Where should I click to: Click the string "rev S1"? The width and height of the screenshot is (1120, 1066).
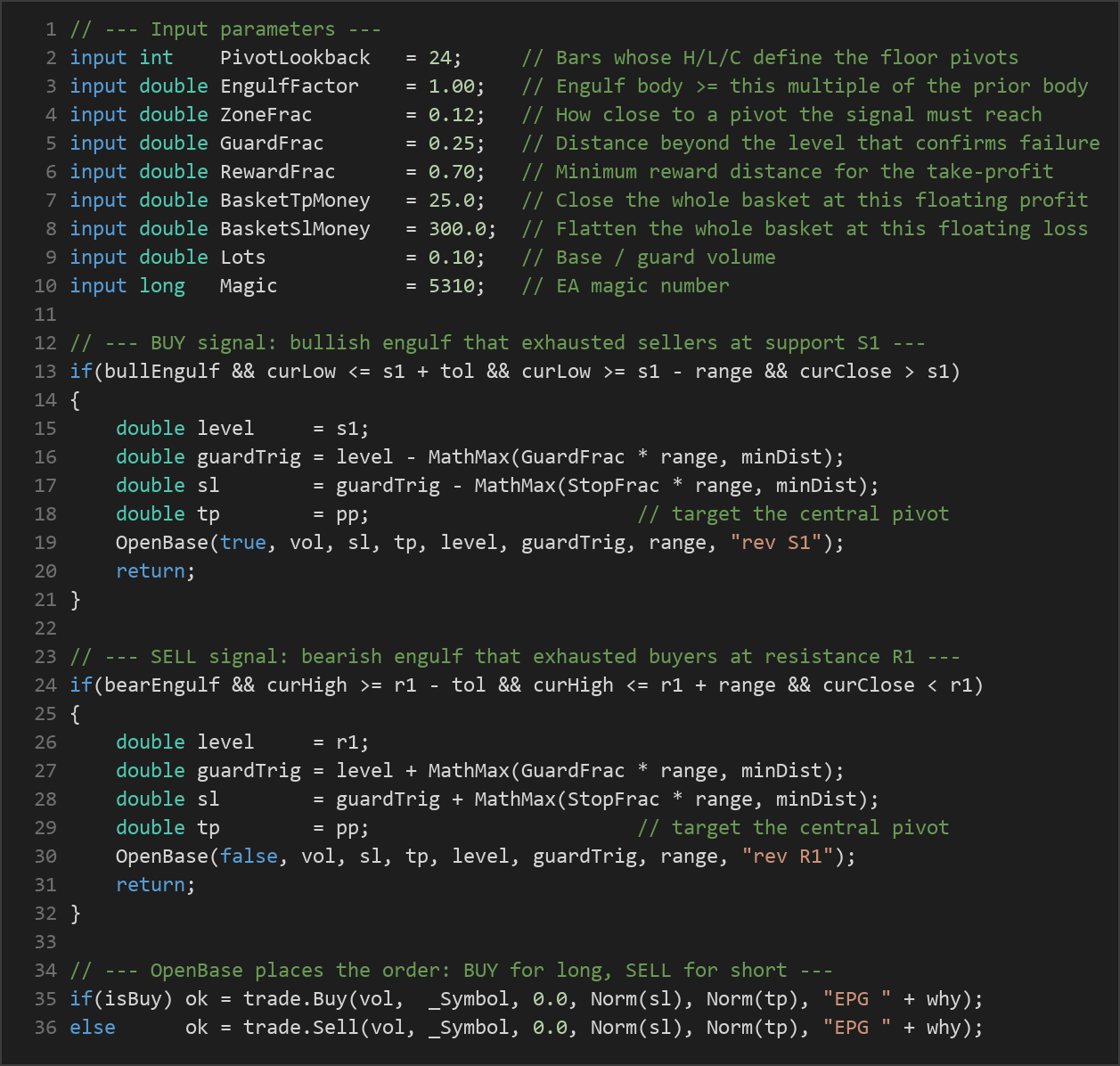[776, 542]
